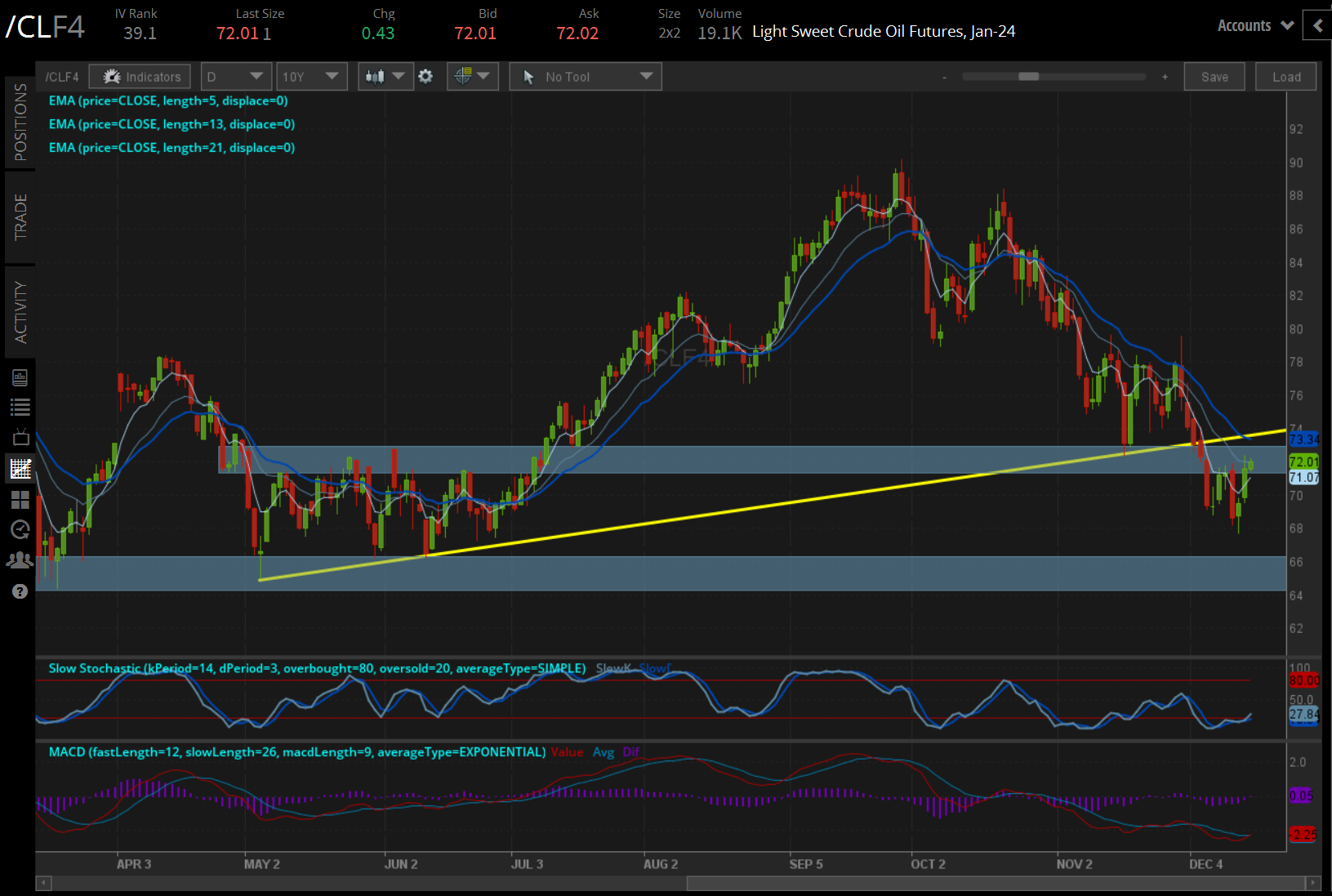The image size is (1332, 896).
Task: Open the 10Y range dropdown
Action: click(311, 76)
